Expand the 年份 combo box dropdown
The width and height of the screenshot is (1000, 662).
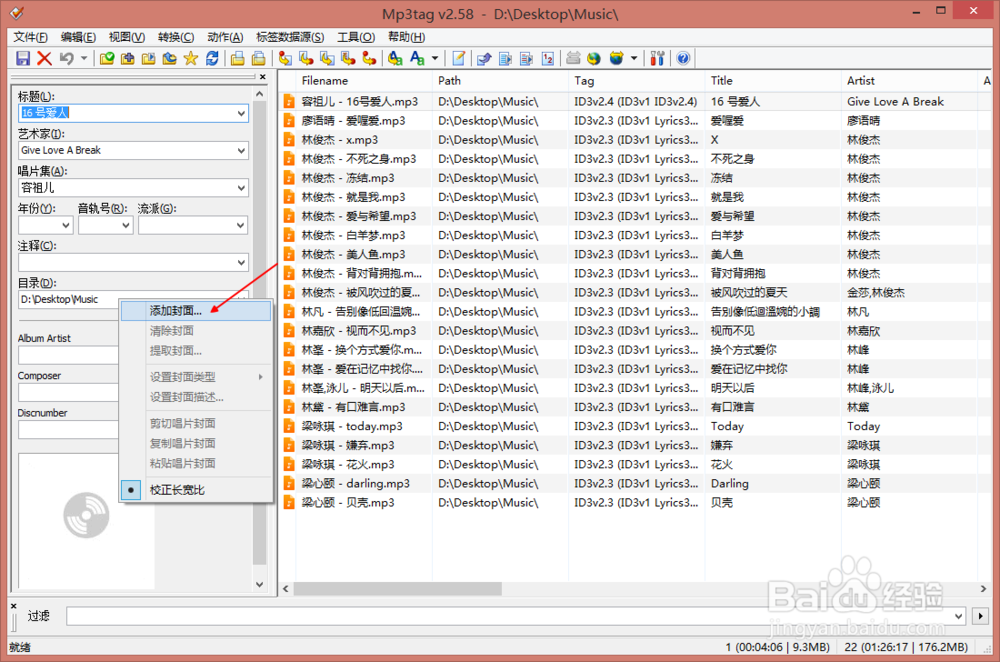click(x=66, y=225)
